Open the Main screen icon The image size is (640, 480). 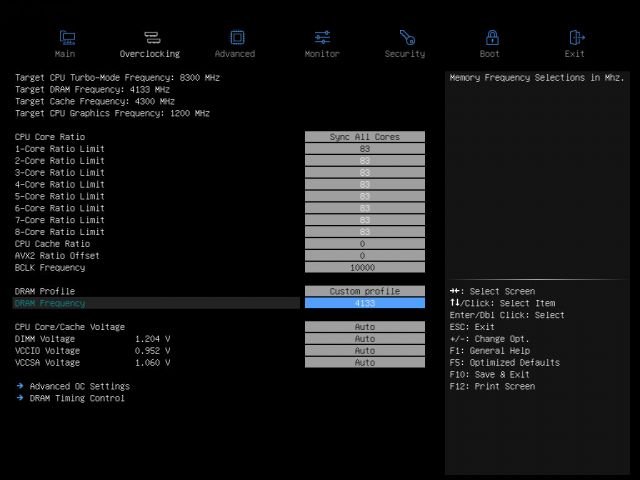coord(67,38)
